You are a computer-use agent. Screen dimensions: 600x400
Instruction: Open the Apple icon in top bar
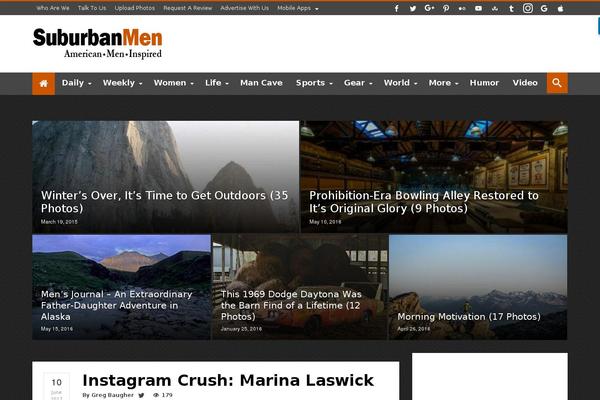tap(561, 8)
